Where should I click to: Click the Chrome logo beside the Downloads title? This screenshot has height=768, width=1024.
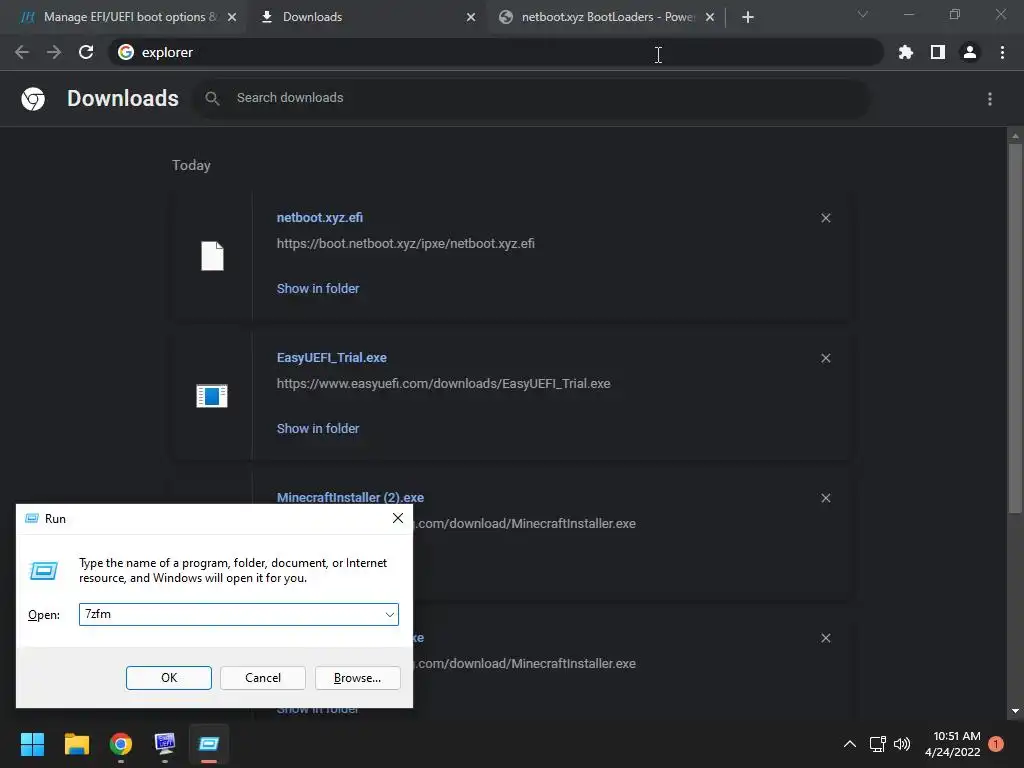(33, 99)
